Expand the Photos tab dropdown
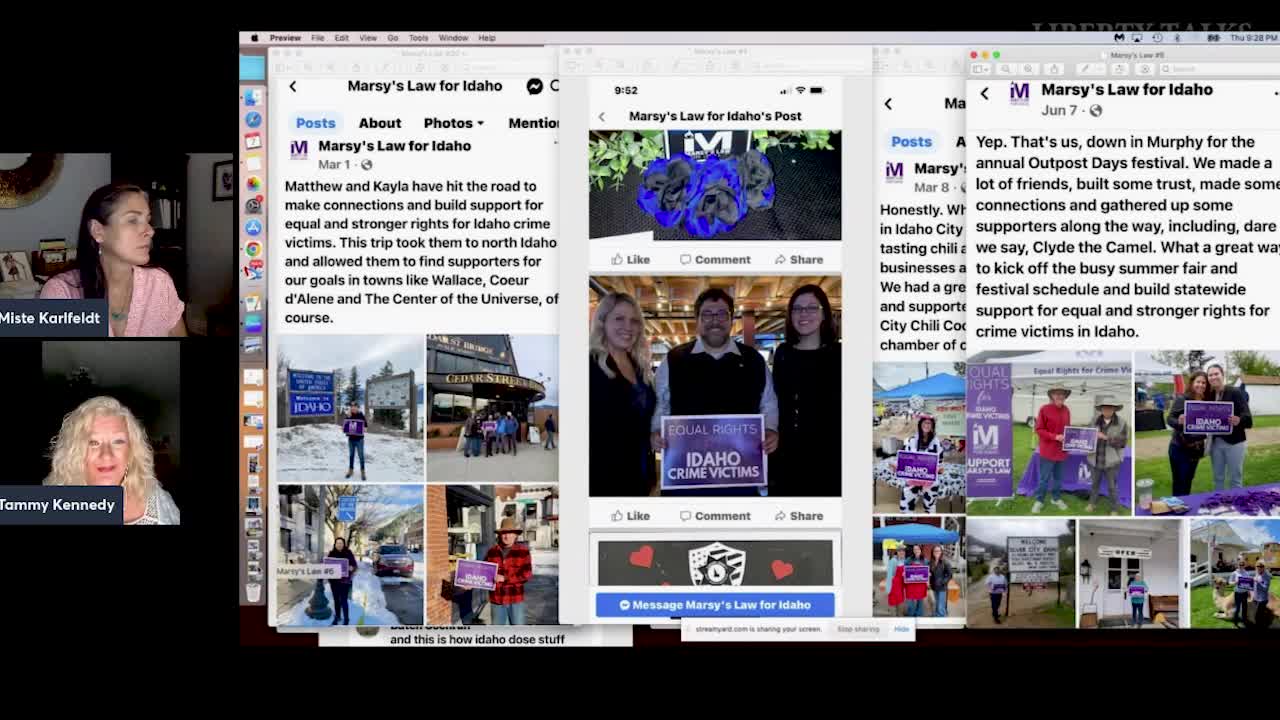 453,123
